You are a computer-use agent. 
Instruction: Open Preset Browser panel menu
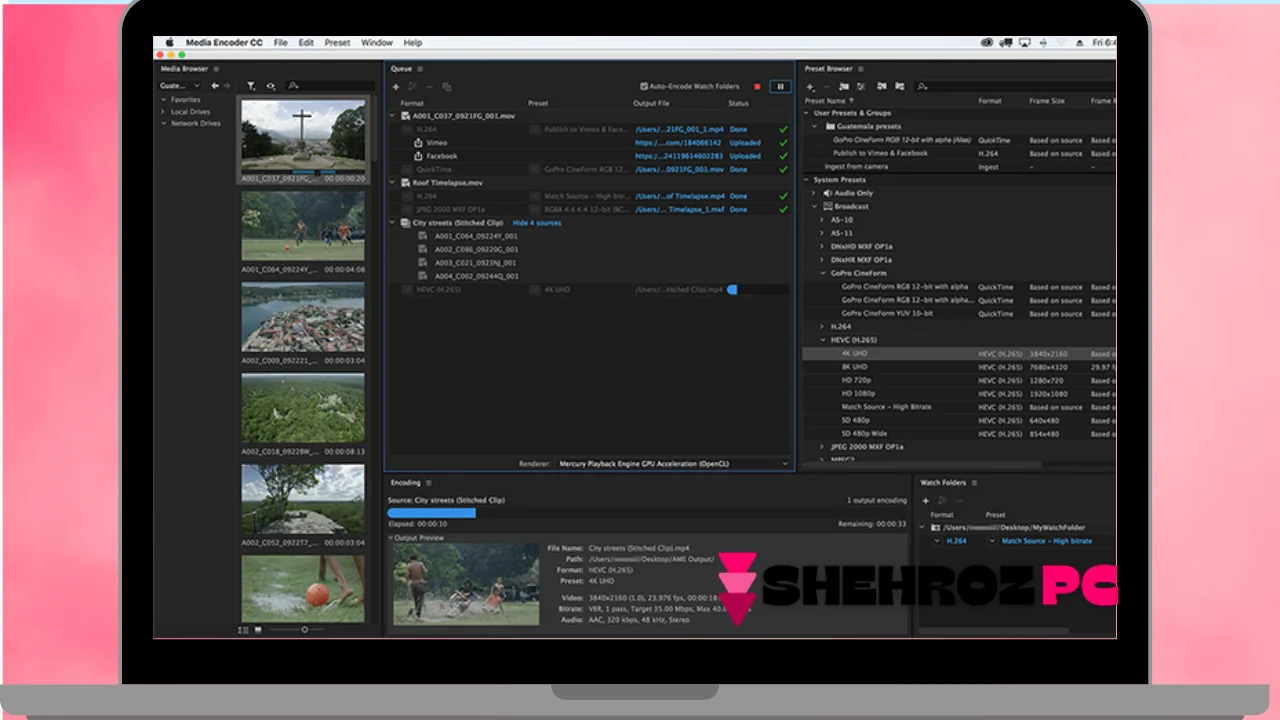pyautogui.click(x=862, y=69)
